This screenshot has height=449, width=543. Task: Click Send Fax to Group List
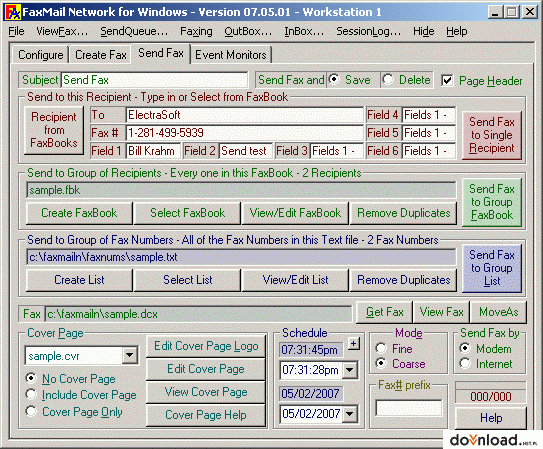[491, 268]
